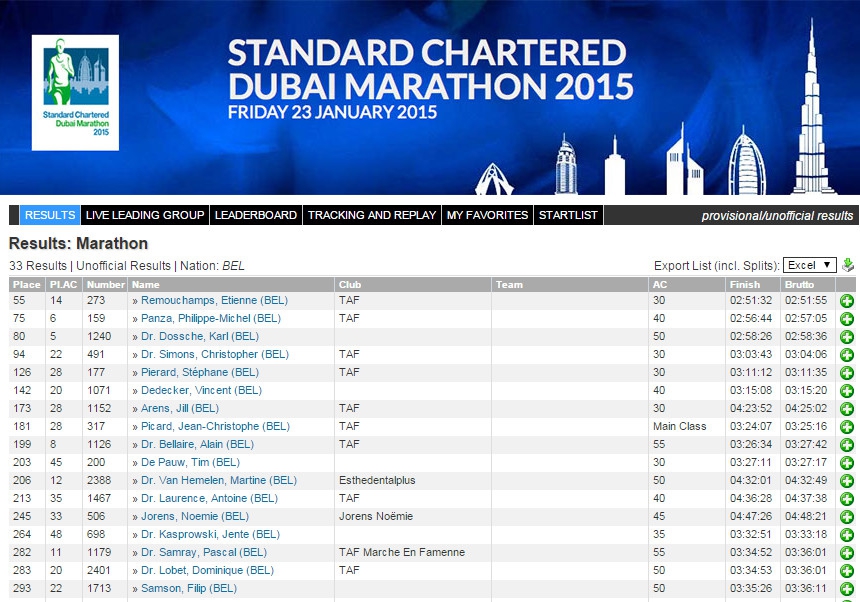Viewport: 860px width, 602px height.
Task: Open runner link Pierard, Stéphane (BEL)
Action: point(200,373)
